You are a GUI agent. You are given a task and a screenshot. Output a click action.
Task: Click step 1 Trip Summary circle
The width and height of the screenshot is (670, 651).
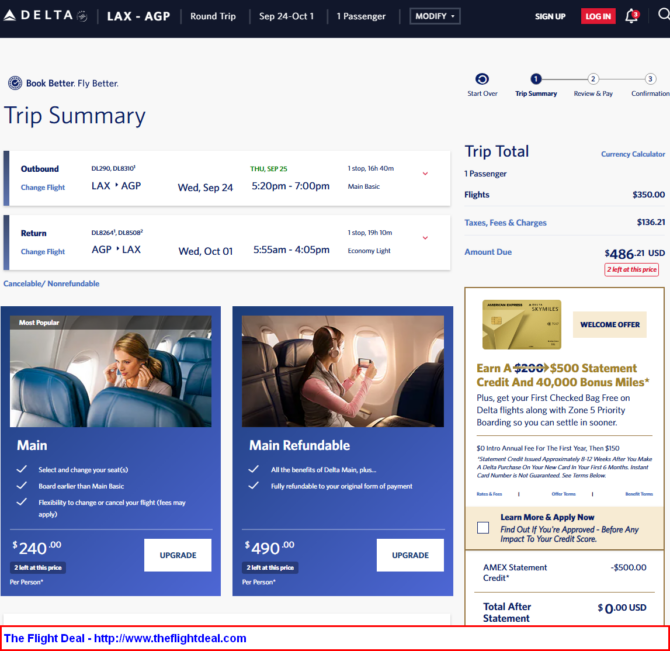pyautogui.click(x=536, y=79)
